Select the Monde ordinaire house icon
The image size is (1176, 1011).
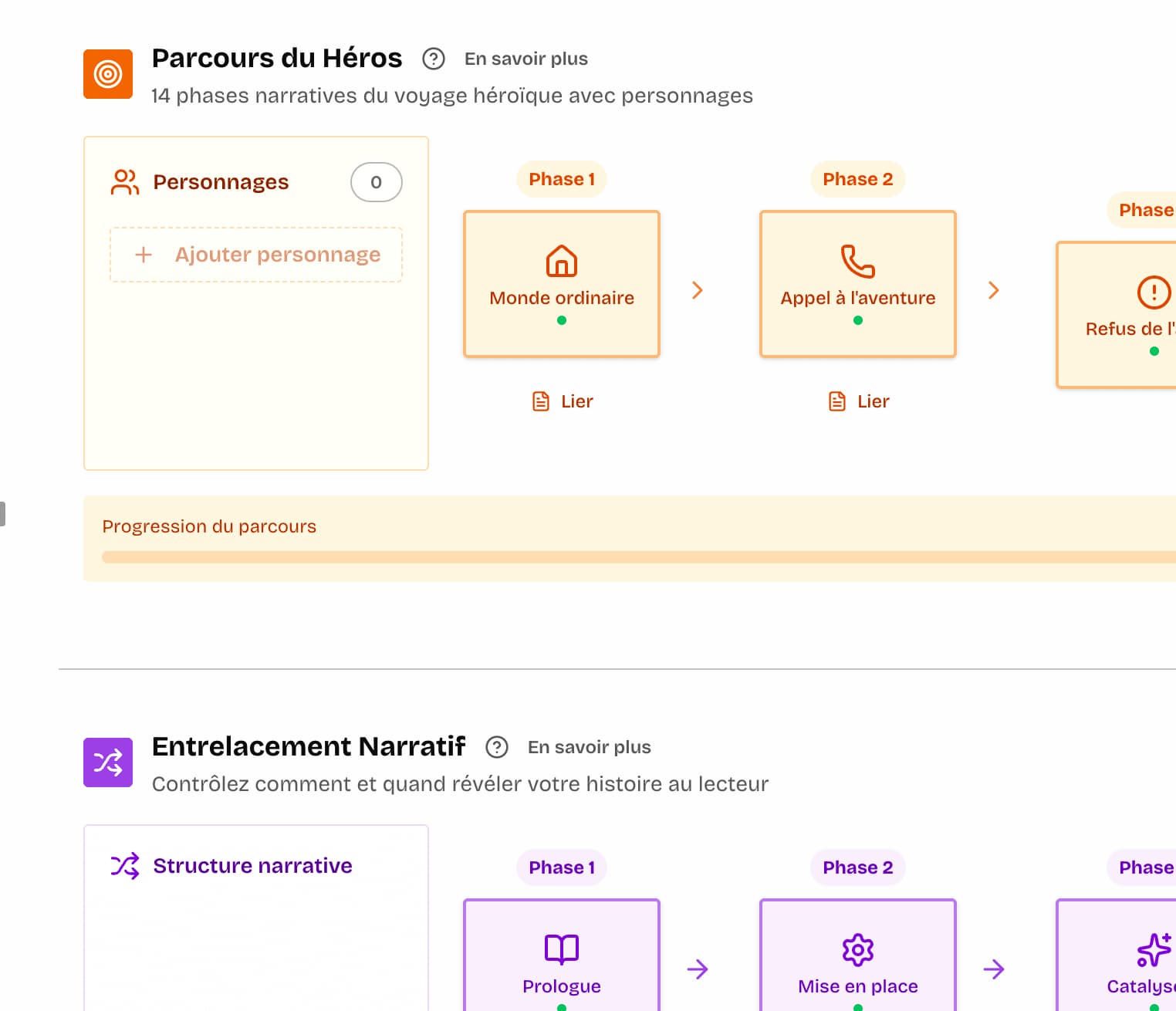561,262
